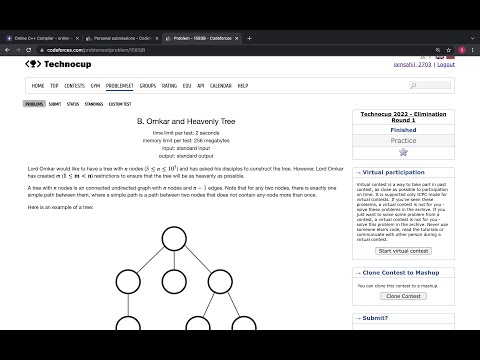
Task: Click the problem title B. Omkar and Heavenly Tree
Action: pos(186,121)
